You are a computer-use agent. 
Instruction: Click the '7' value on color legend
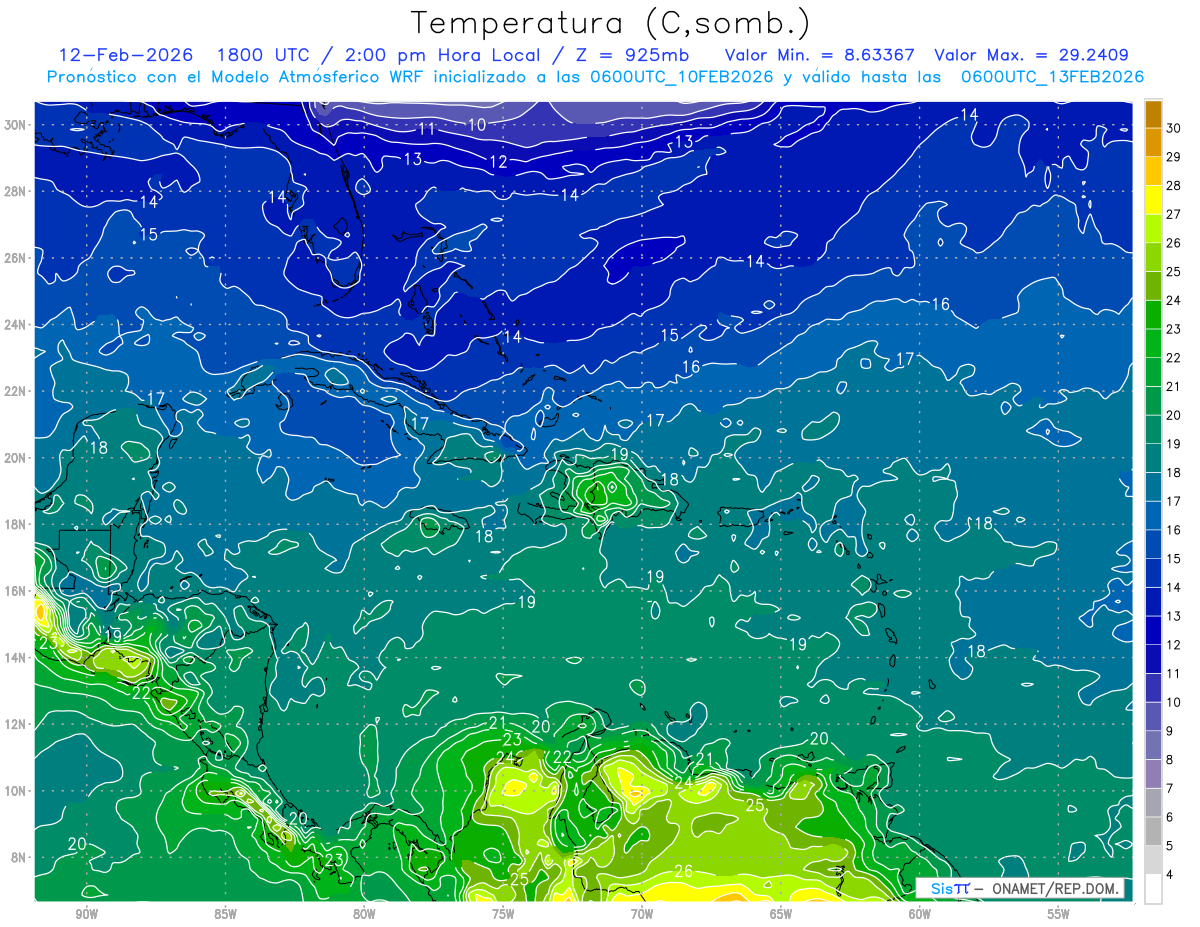1170,789
